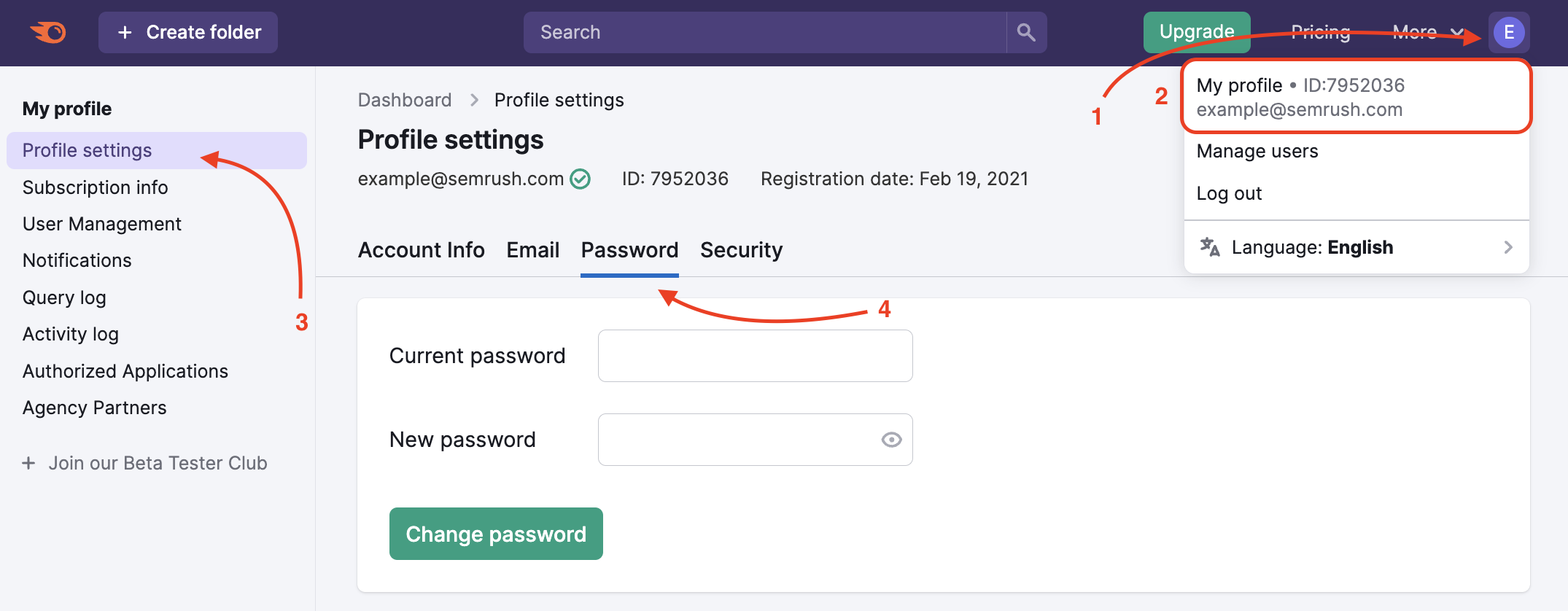Expand the Dashboard breadcrumb chevron

tap(474, 100)
